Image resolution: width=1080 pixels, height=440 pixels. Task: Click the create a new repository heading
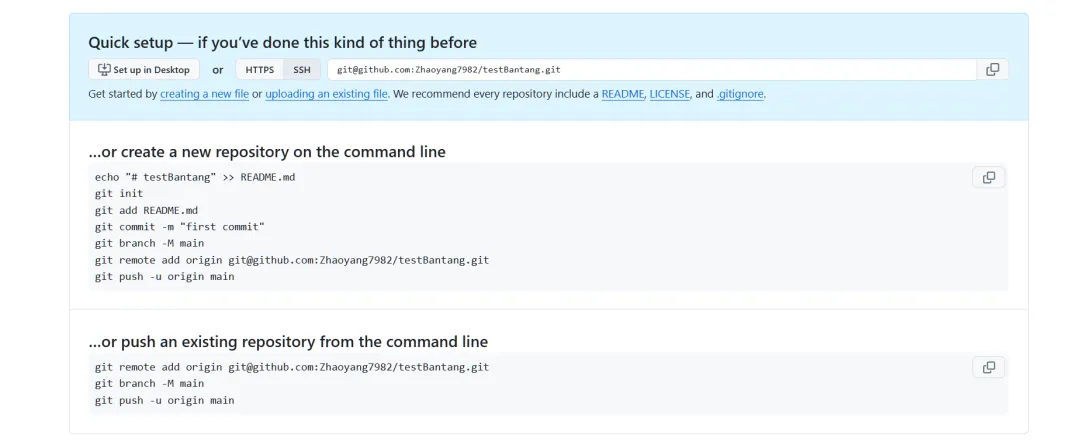tap(267, 152)
